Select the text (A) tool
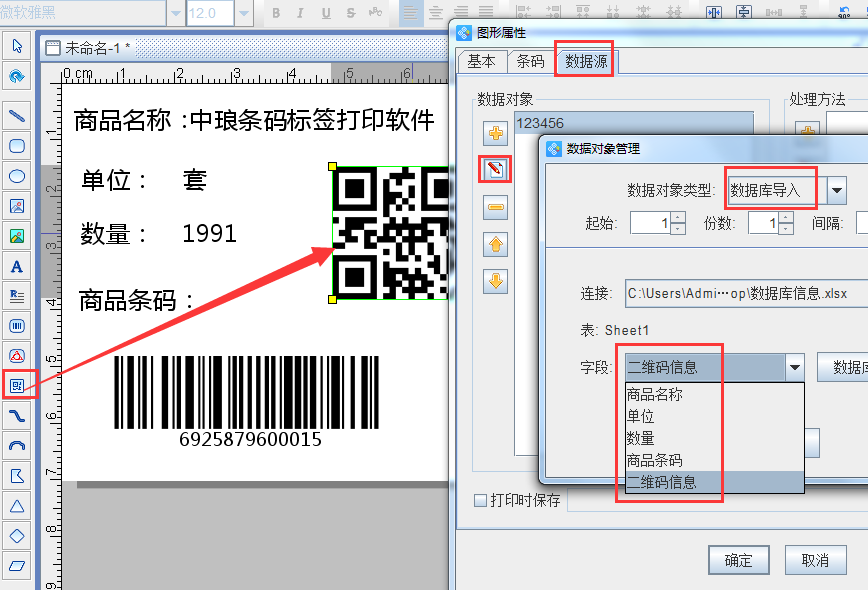The image size is (868, 590). (15, 266)
